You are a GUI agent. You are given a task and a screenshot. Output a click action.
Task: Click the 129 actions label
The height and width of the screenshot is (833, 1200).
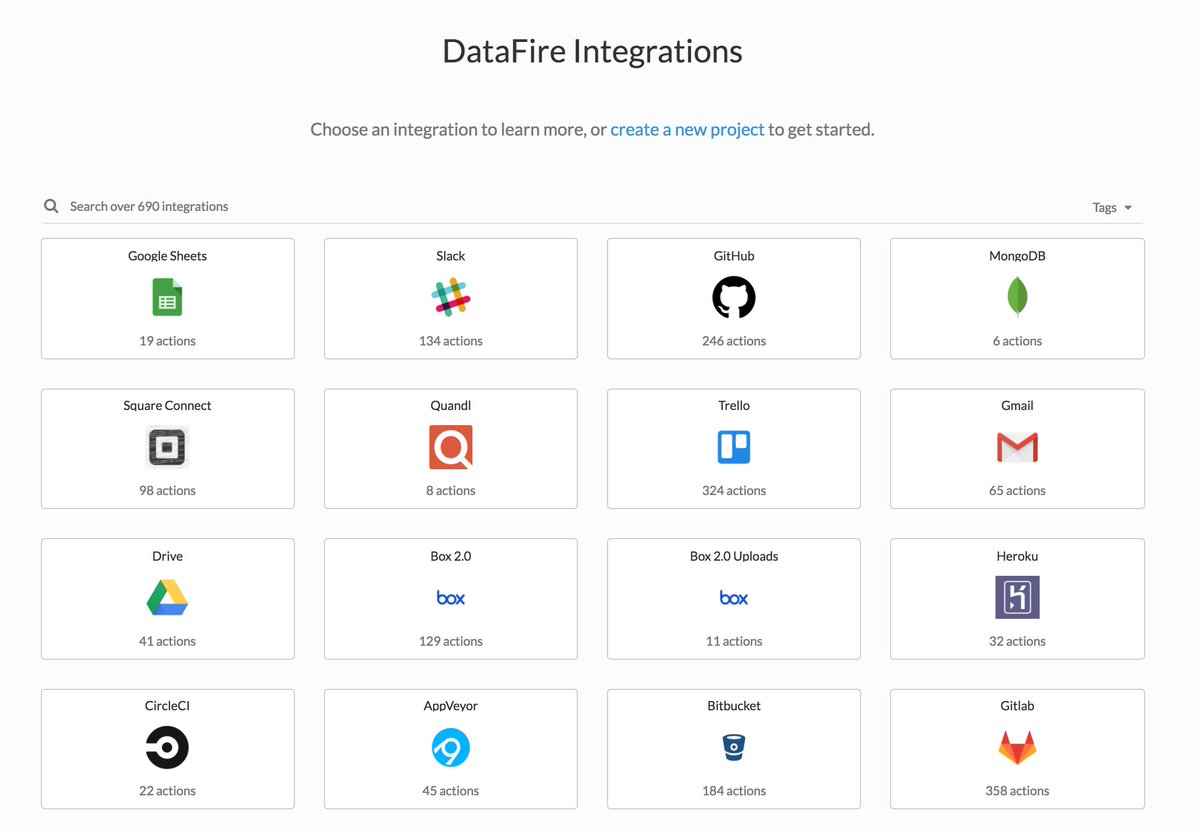(451, 641)
